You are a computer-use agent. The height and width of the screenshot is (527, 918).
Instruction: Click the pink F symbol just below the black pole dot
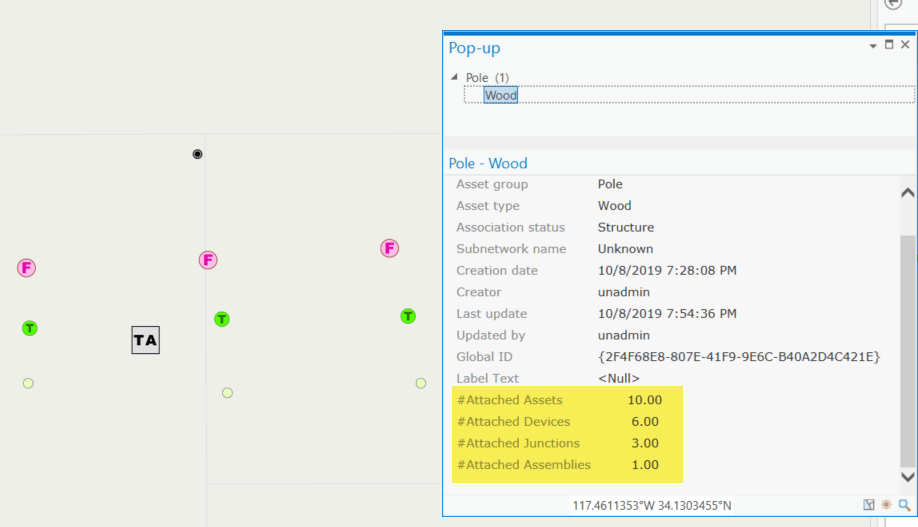coord(208,260)
